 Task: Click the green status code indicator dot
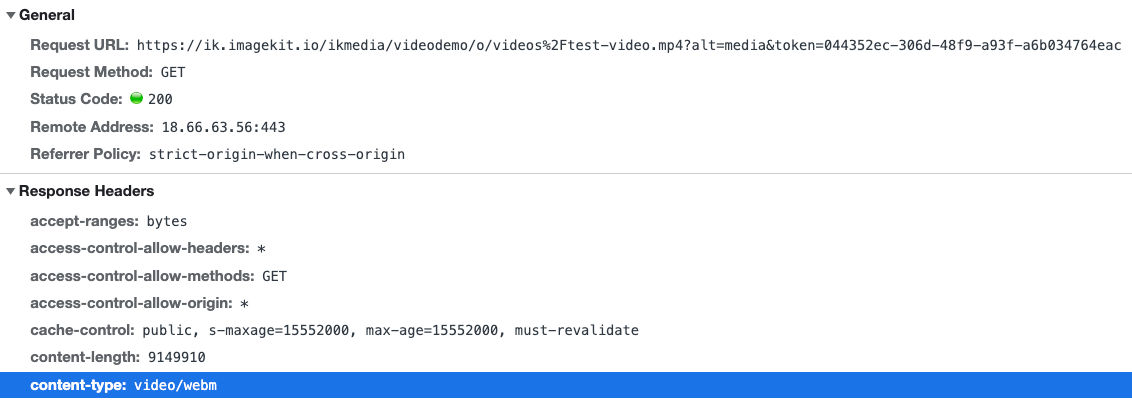tap(136, 98)
